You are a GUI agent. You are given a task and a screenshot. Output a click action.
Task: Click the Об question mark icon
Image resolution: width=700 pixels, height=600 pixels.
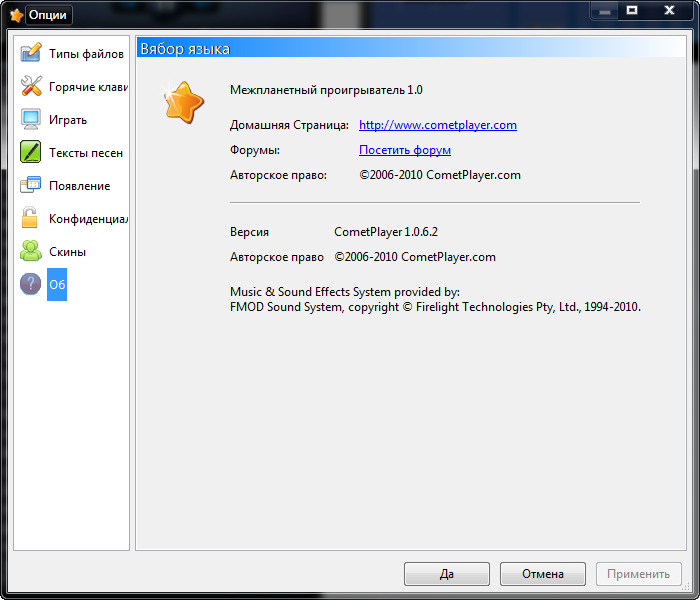click(x=31, y=284)
